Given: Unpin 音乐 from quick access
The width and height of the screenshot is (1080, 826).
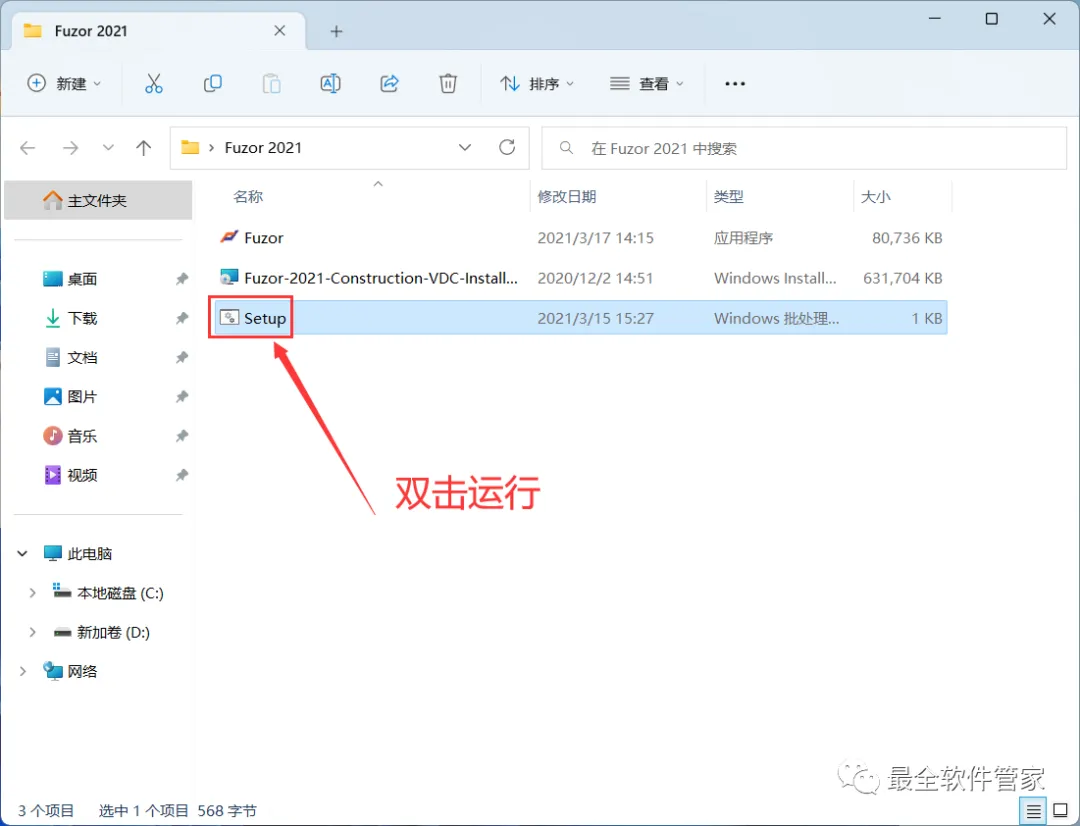Looking at the screenshot, I should 182,435.
